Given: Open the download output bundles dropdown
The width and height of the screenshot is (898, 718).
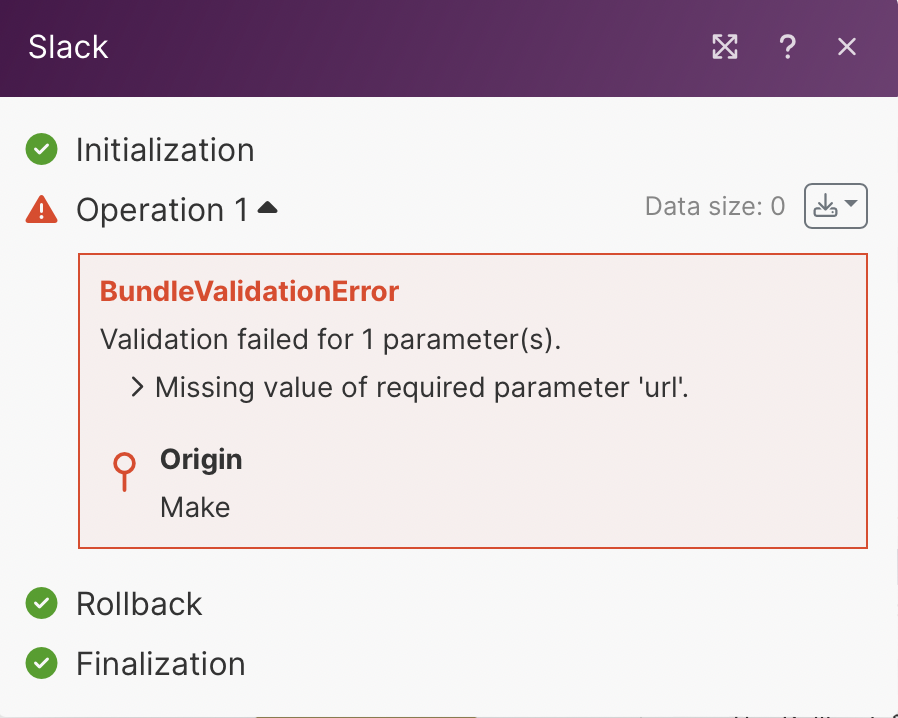Looking at the screenshot, I should tap(835, 207).
